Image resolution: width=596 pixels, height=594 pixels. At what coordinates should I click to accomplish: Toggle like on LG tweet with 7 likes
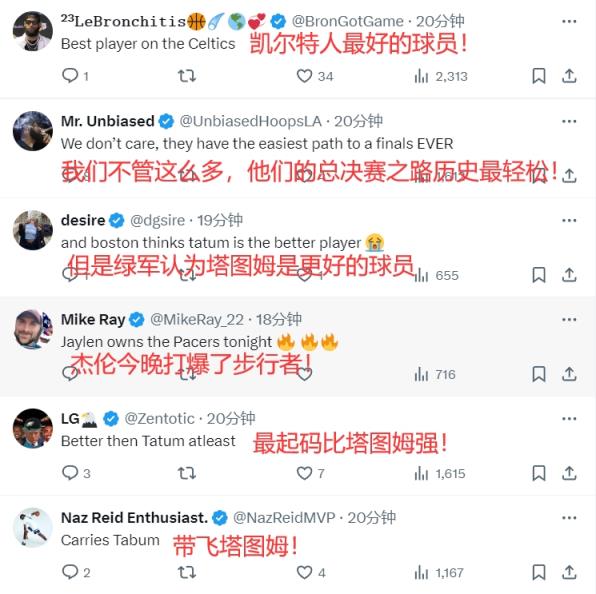[x=304, y=473]
